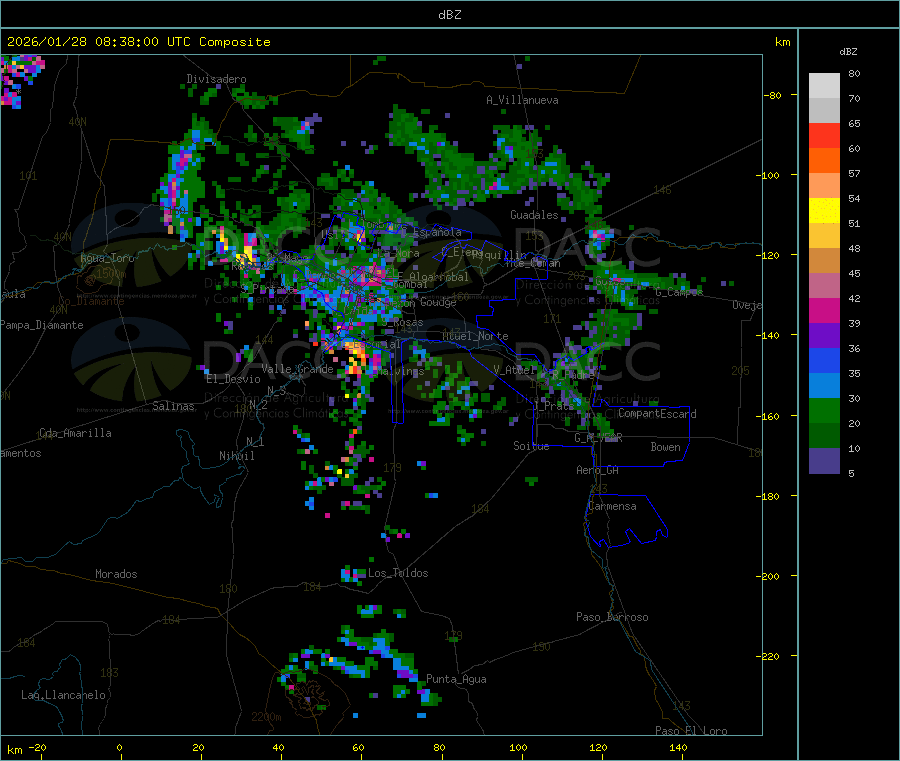900x761 pixels.
Task: Click the Valle_Grande label
Action: [297, 369]
